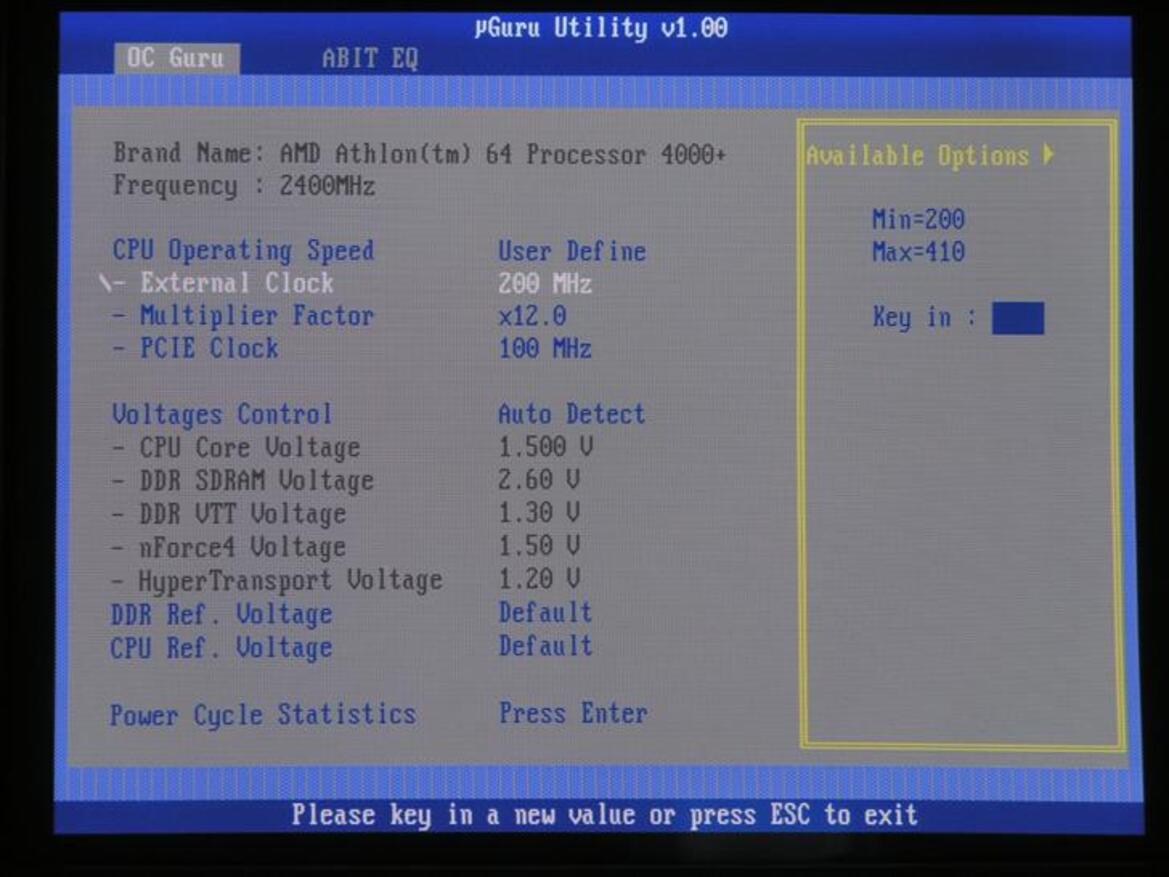Click the Max=410 value

coord(918,252)
